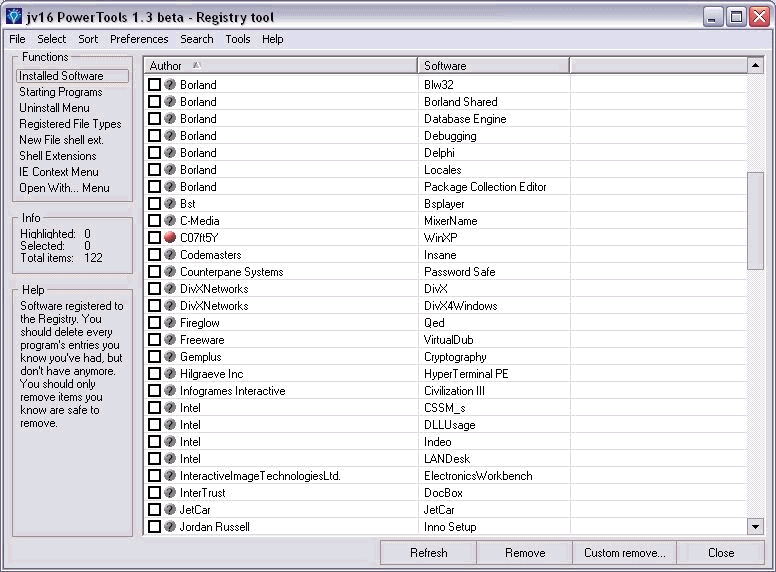The height and width of the screenshot is (572, 776).
Task: Click the status icon beside InterTrust
Action: pyautogui.click(x=170, y=492)
